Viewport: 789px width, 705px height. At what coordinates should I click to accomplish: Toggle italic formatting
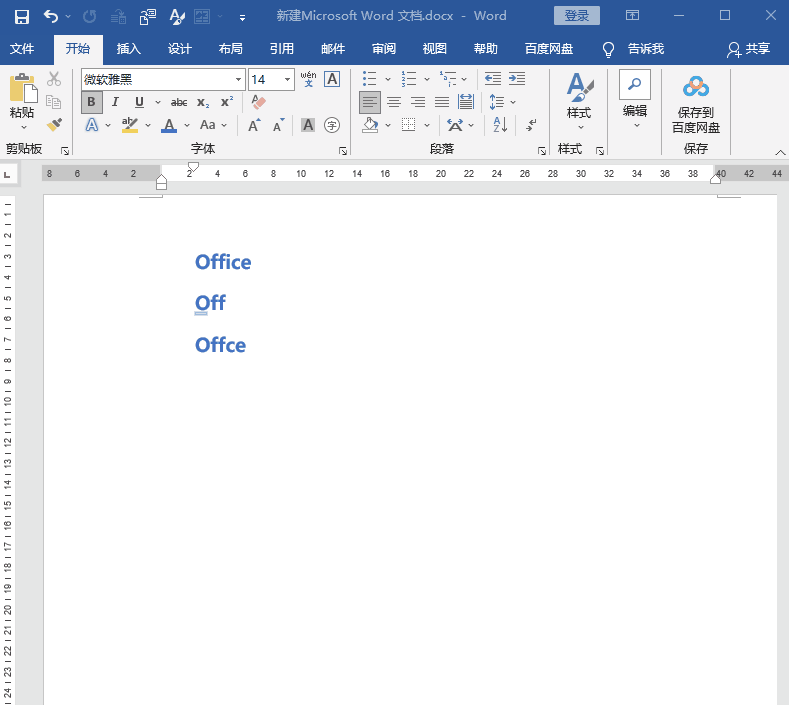(115, 102)
